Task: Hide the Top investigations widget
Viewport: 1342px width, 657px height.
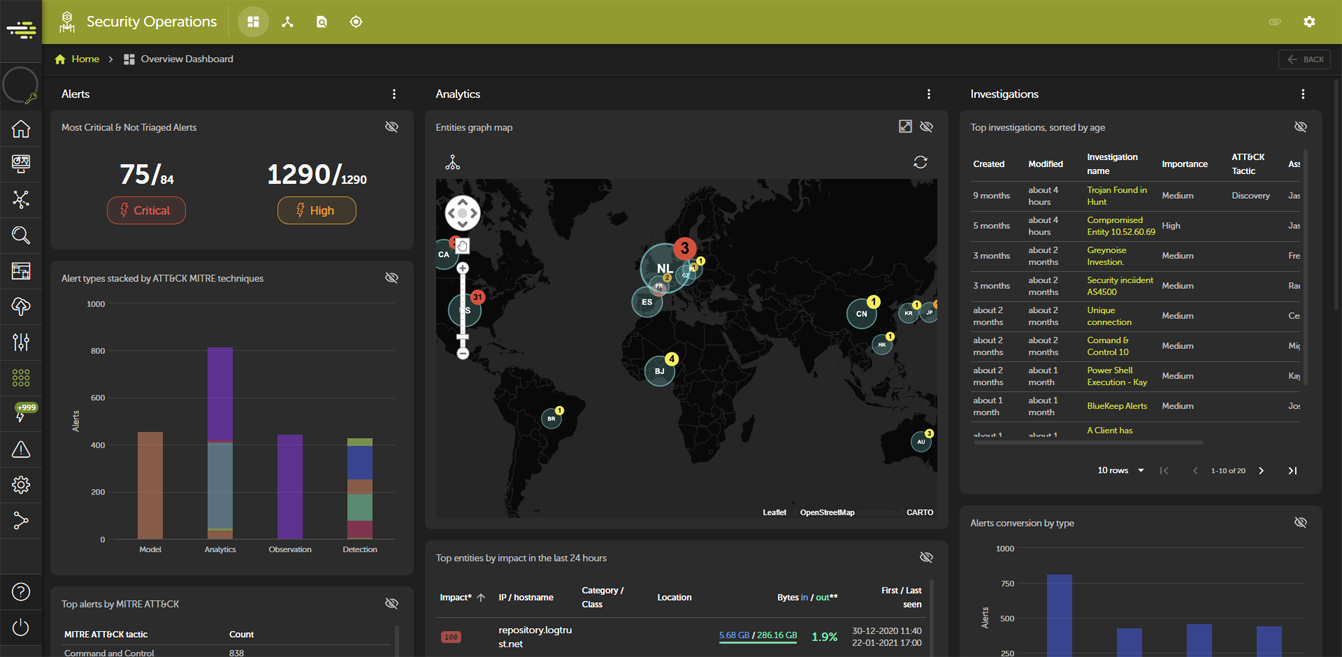Action: (1300, 127)
